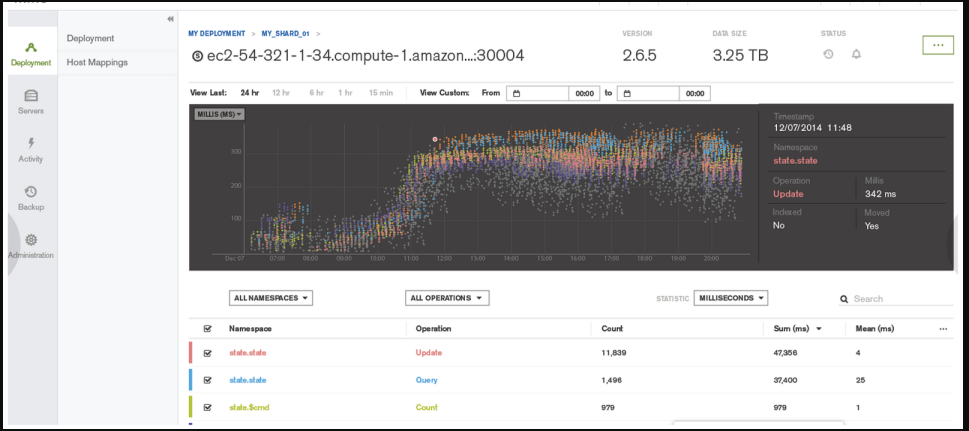Open the Backup clock icon
Viewport: 969px width, 431px height.
31,191
